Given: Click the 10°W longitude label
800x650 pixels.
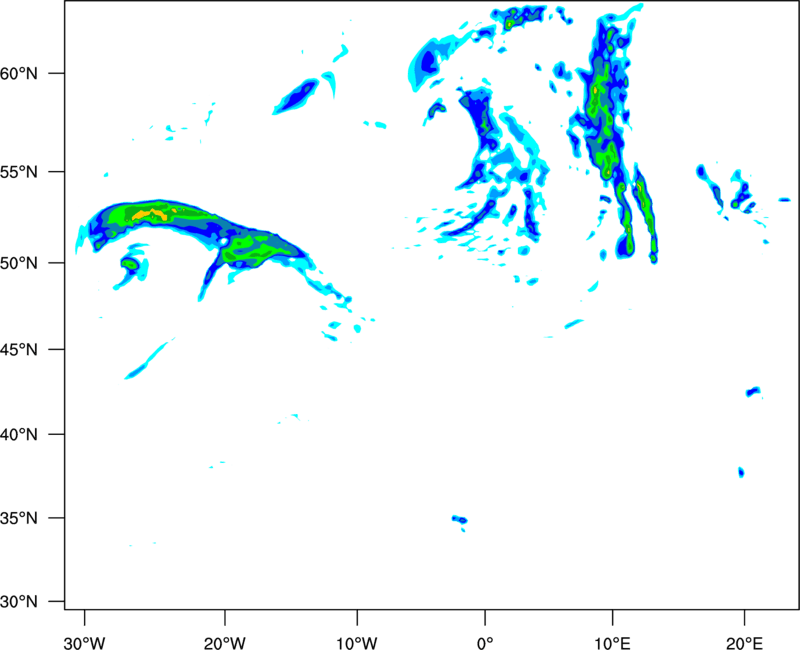Looking at the screenshot, I should click(x=357, y=643).
